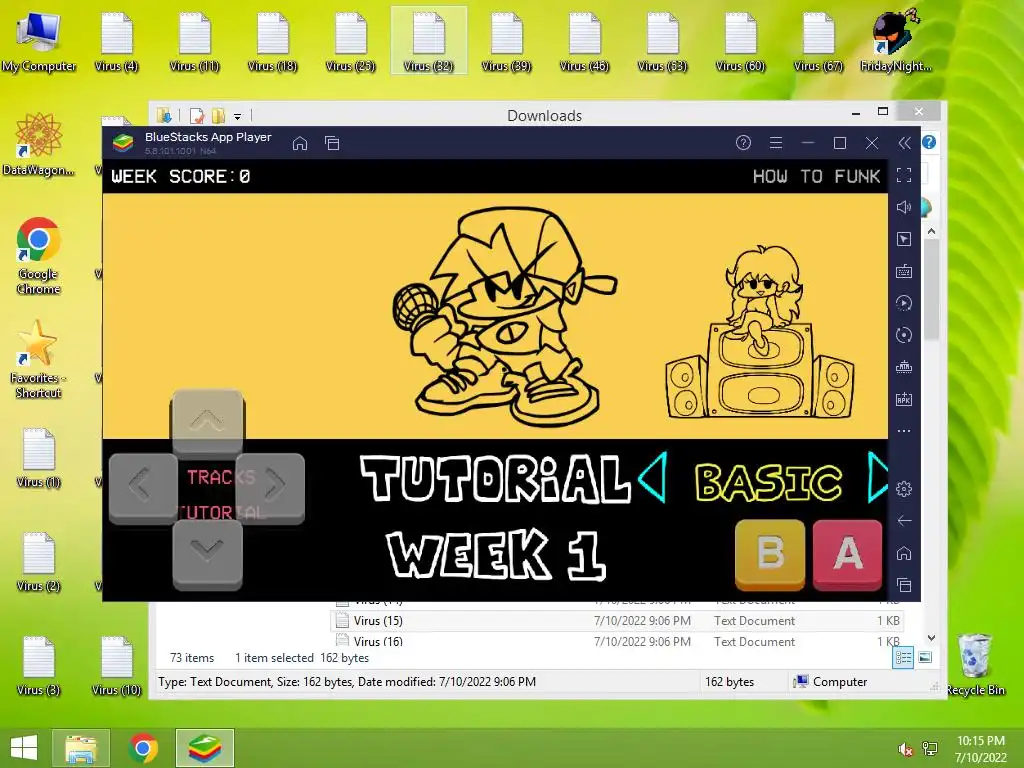The height and width of the screenshot is (768, 1024).
Task: Click the lower circular-arrow icon in BlueStacks sidebar
Action: 904,335
